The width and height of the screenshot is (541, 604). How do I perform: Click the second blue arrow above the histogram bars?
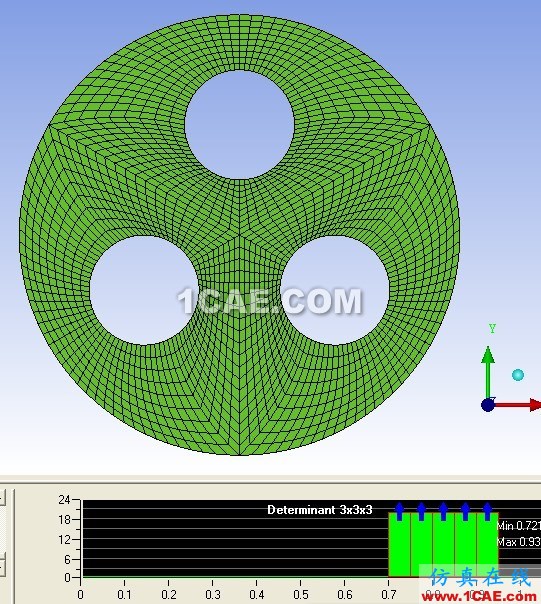click(x=422, y=512)
